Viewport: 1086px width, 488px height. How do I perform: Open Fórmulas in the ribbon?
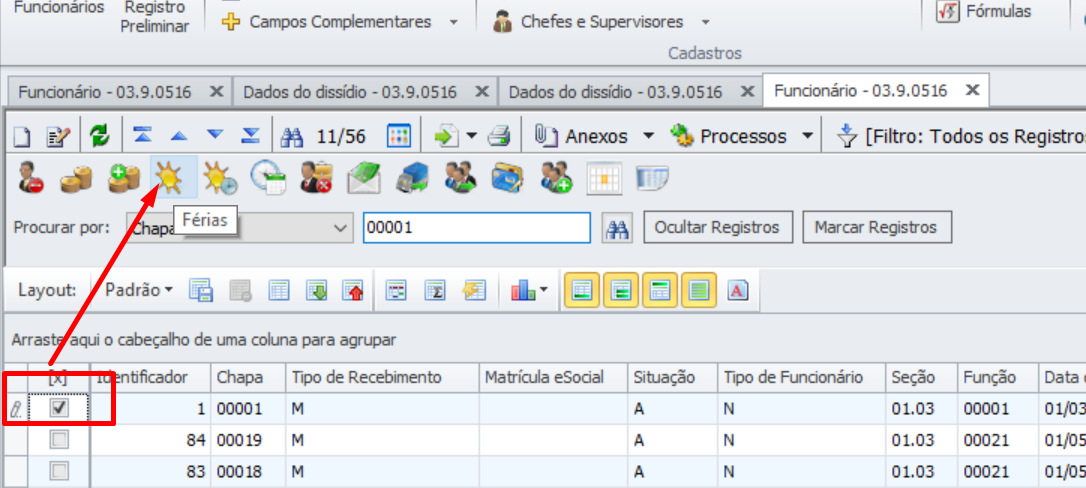tap(984, 11)
